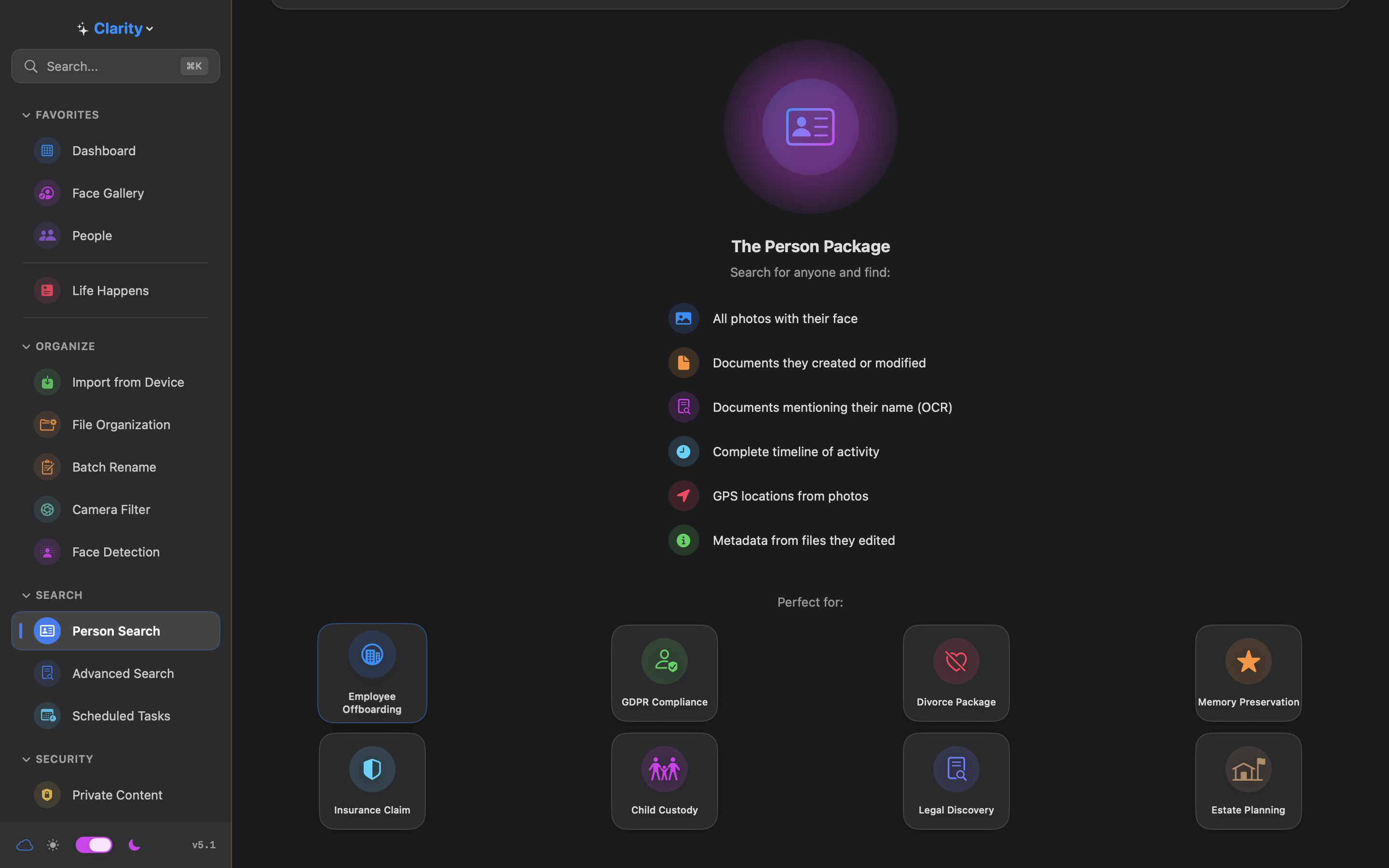Enable light mode via the sun icon
Screen dimensions: 1389x868
(x=53, y=844)
